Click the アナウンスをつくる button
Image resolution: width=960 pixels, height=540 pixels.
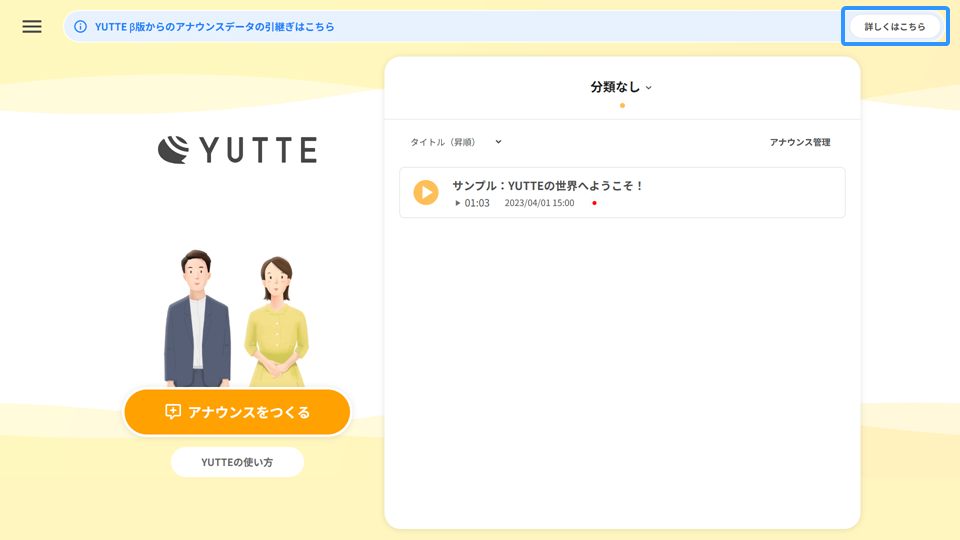237,412
